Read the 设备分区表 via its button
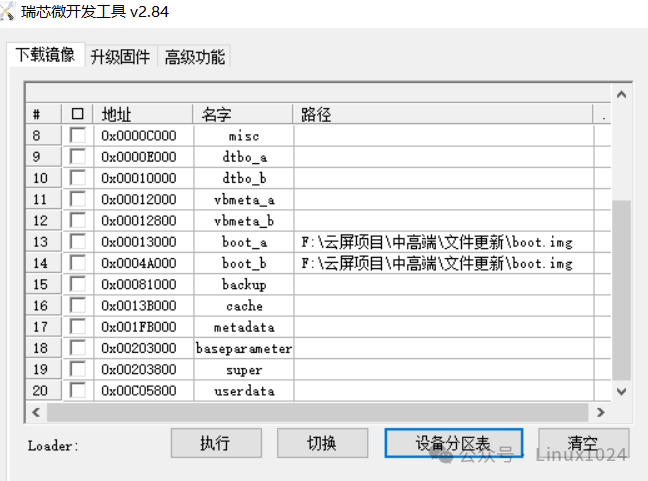Image resolution: width=648 pixels, height=481 pixels. pyautogui.click(x=454, y=443)
